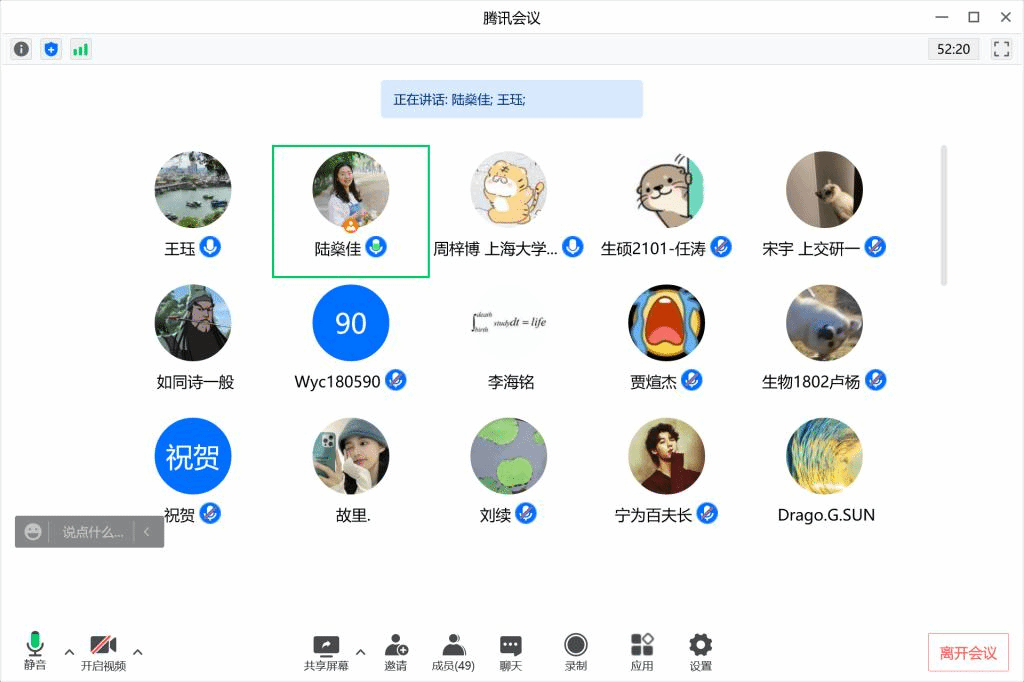Toggle fullscreen mode in top-right corner
This screenshot has width=1024, height=682.
tap(1001, 49)
